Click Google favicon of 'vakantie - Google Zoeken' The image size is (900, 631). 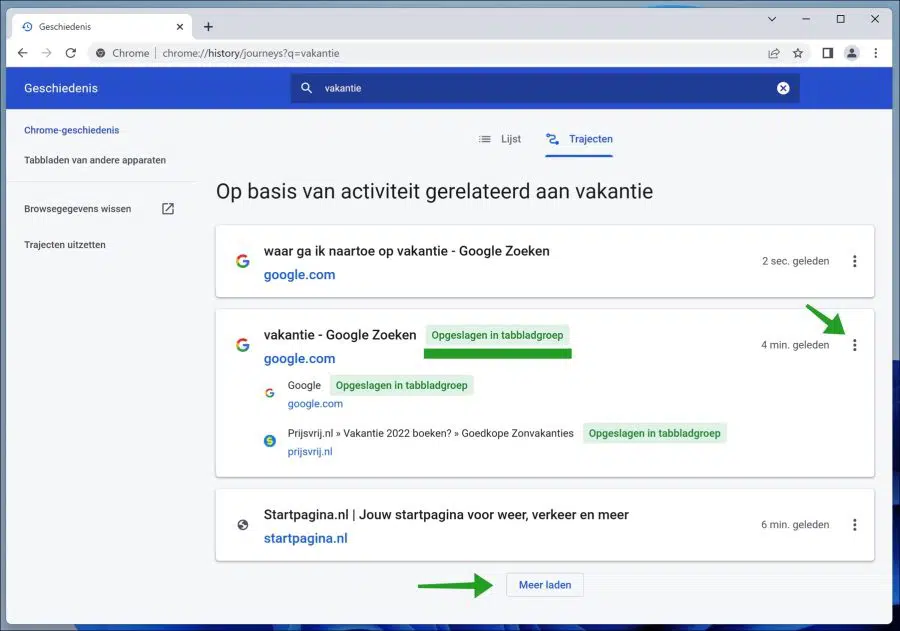243,345
